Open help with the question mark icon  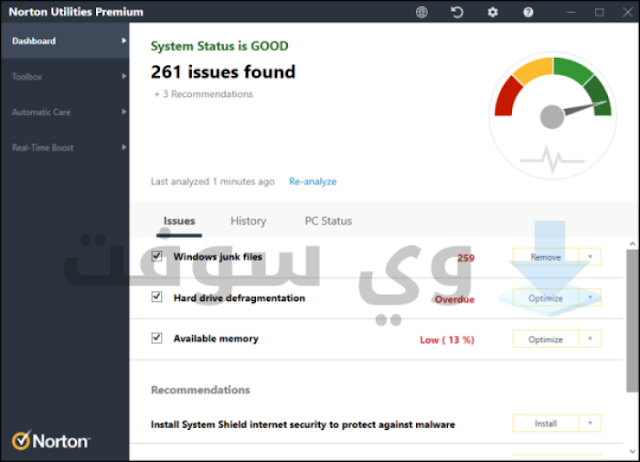[x=528, y=12]
